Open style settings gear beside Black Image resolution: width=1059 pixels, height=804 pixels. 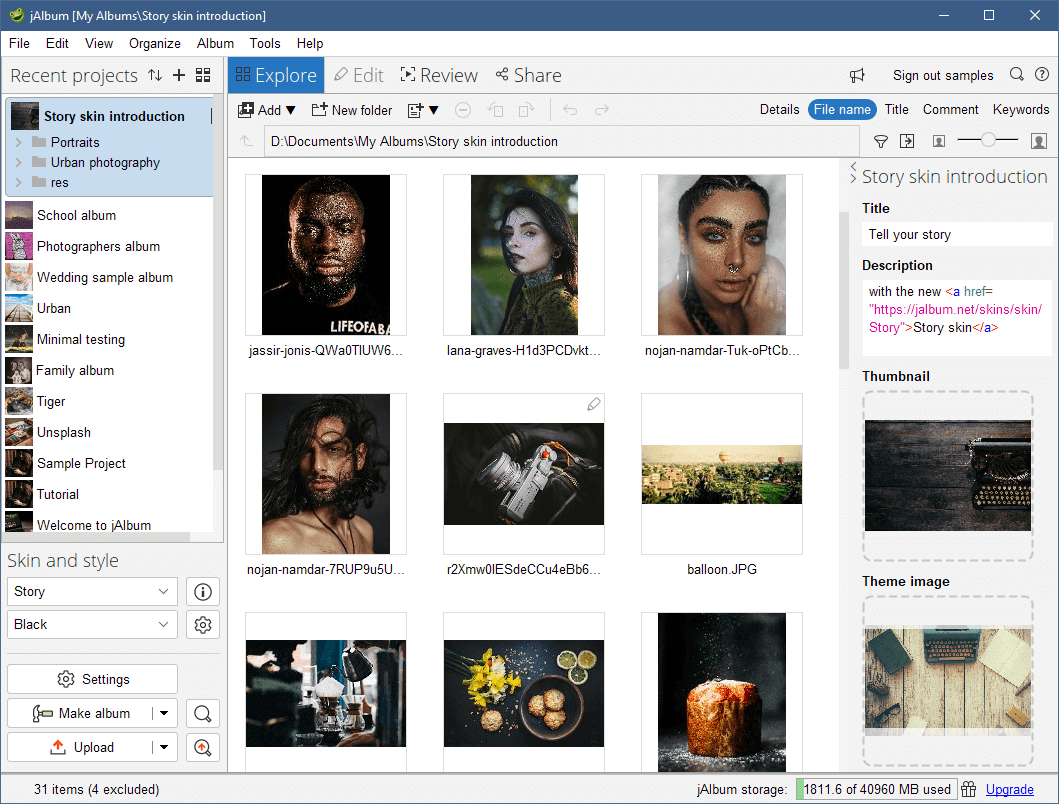pyautogui.click(x=203, y=624)
